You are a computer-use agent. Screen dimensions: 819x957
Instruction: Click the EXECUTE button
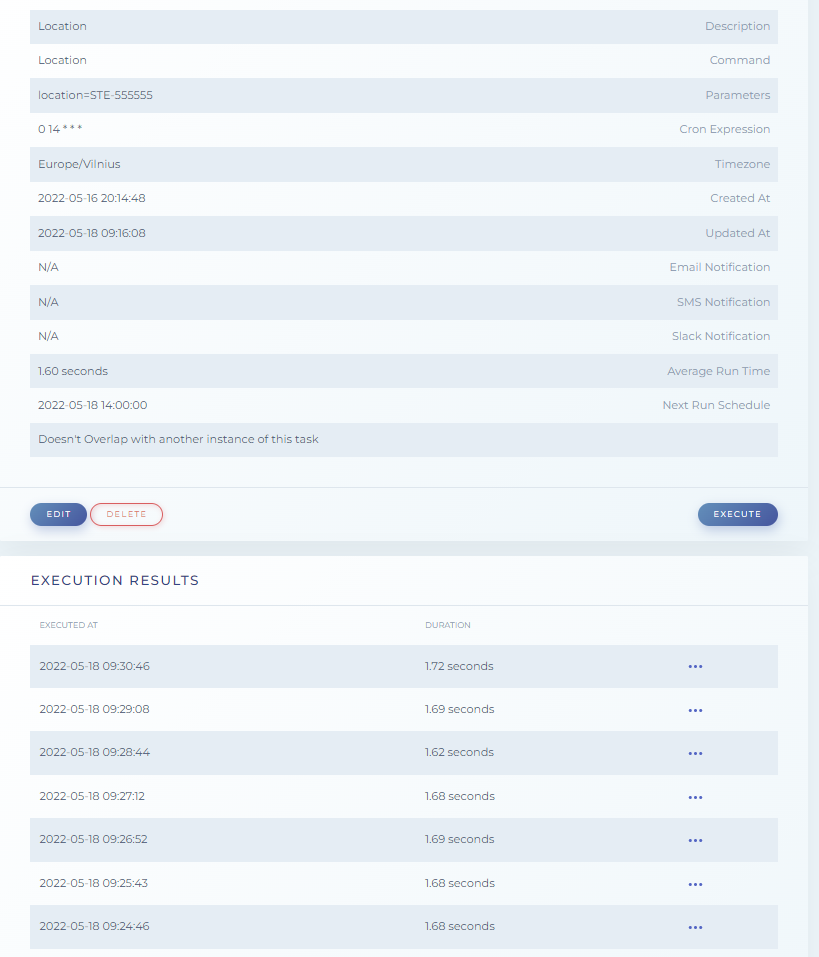[737, 514]
